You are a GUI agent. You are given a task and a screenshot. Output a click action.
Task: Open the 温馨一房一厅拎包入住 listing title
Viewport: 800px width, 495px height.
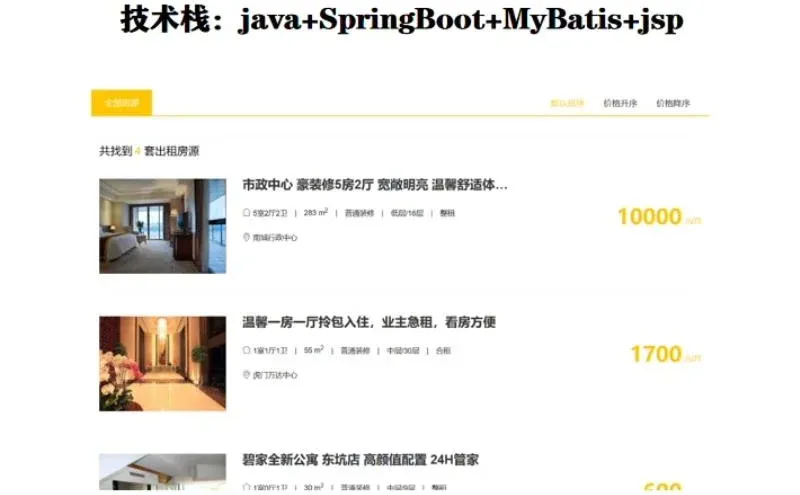pyautogui.click(x=369, y=322)
